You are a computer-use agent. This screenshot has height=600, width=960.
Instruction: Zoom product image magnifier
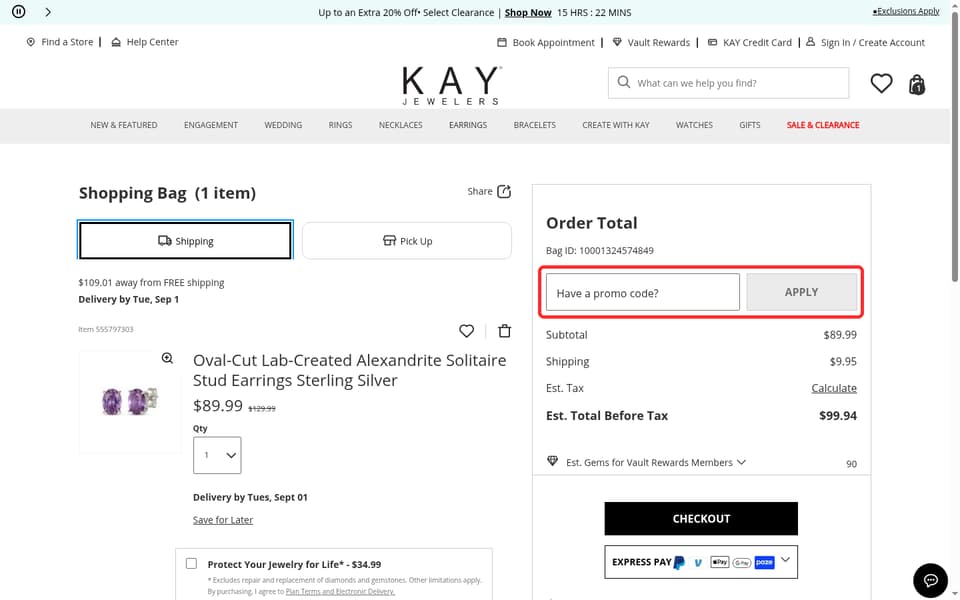coord(167,358)
